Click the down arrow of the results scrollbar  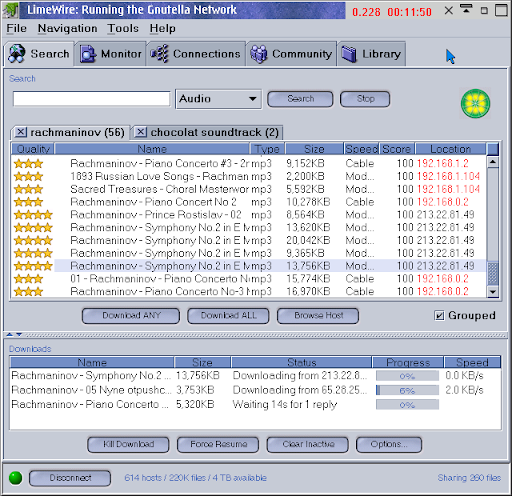(493, 292)
